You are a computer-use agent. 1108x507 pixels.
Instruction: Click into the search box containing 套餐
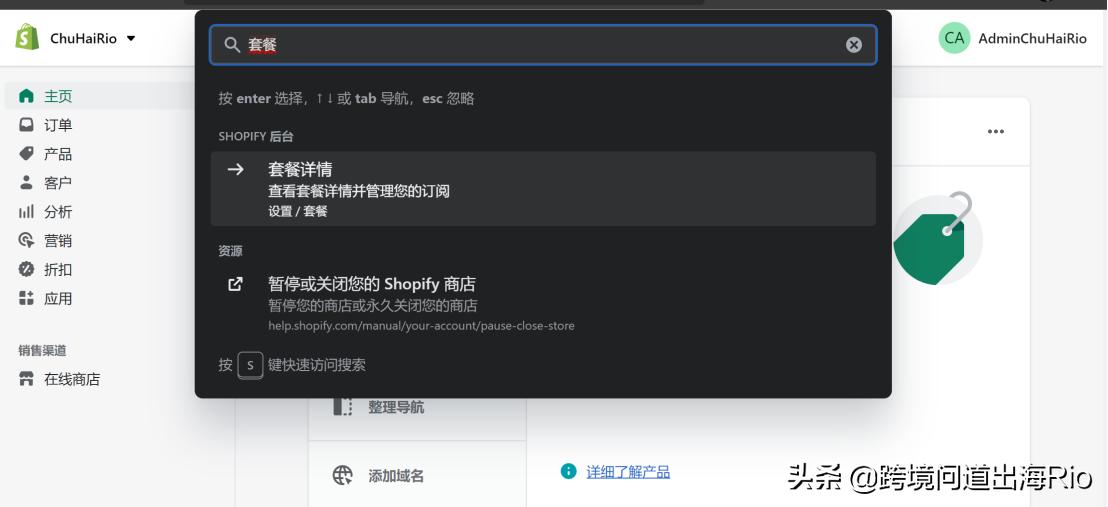[543, 45]
